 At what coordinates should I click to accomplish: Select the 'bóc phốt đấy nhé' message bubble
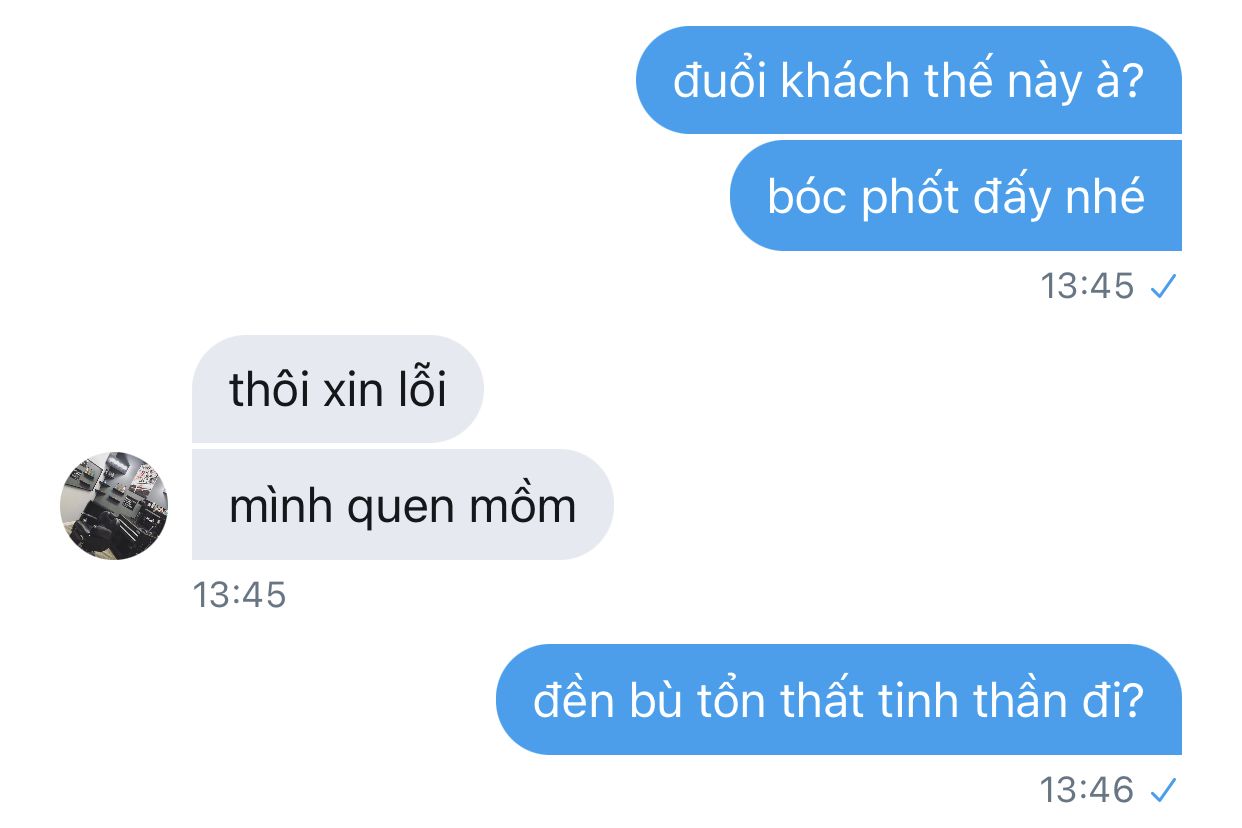tap(956, 196)
